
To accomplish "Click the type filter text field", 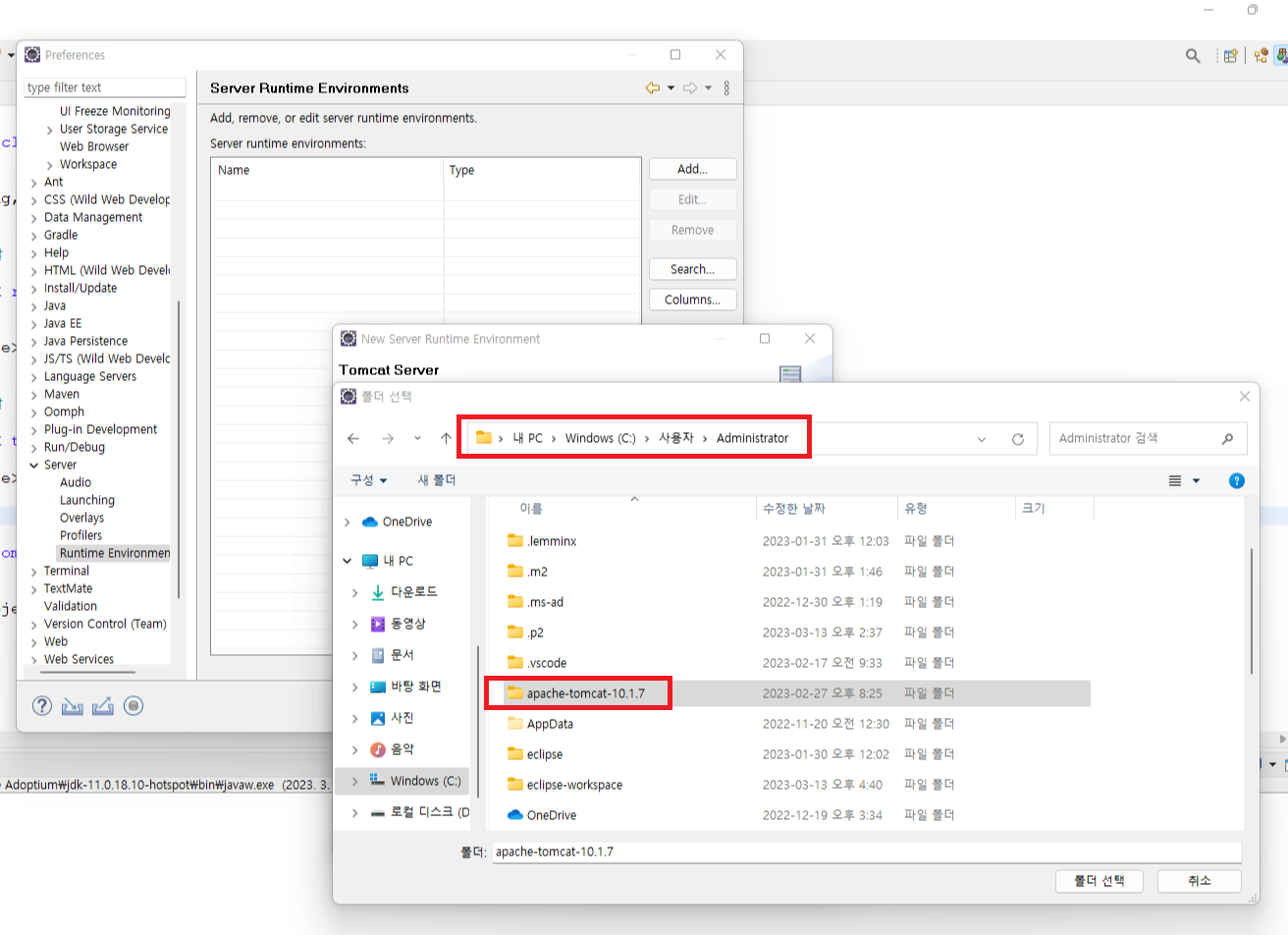I will click(105, 87).
